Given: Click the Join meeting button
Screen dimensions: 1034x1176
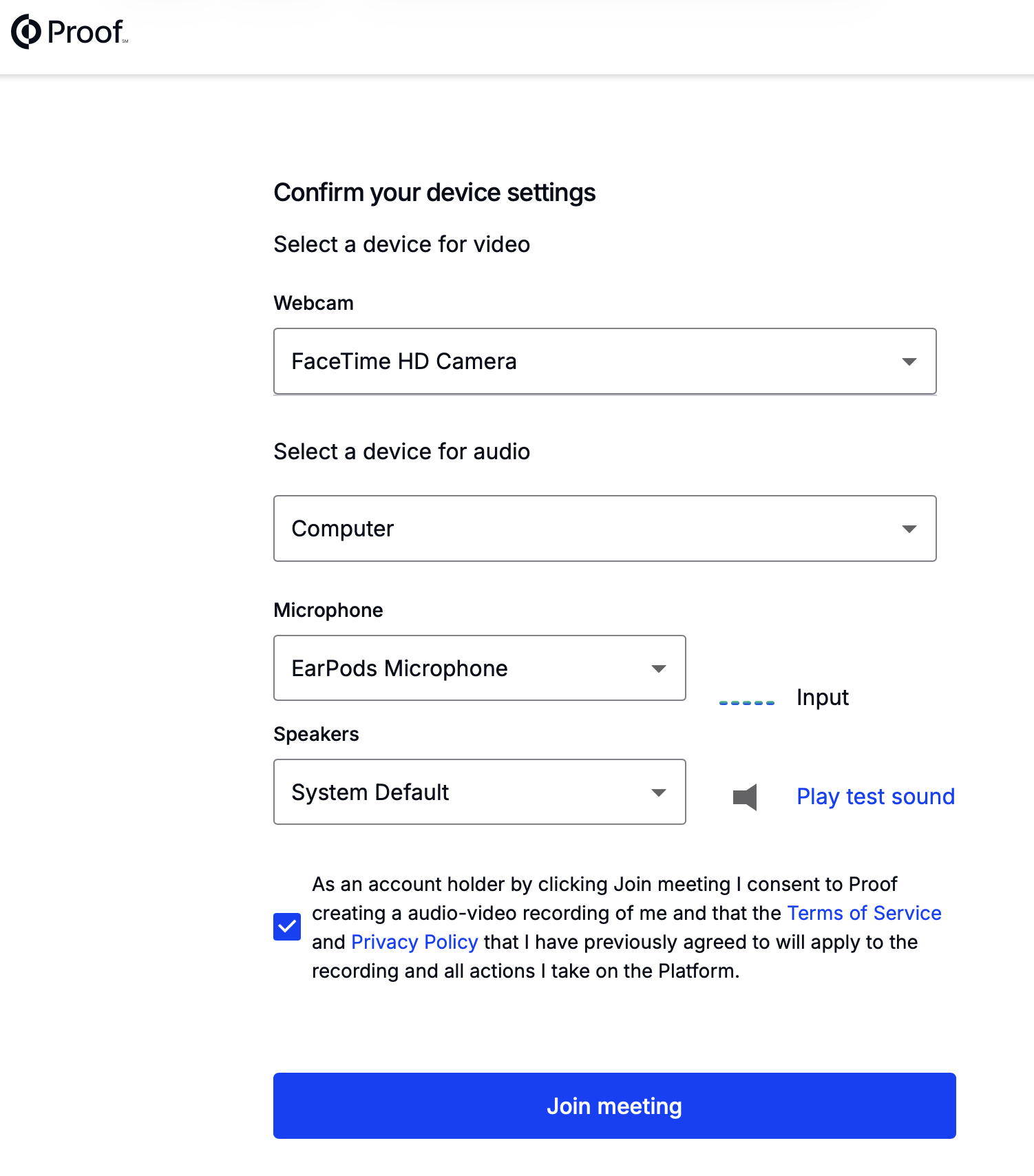Looking at the screenshot, I should click(614, 1106).
